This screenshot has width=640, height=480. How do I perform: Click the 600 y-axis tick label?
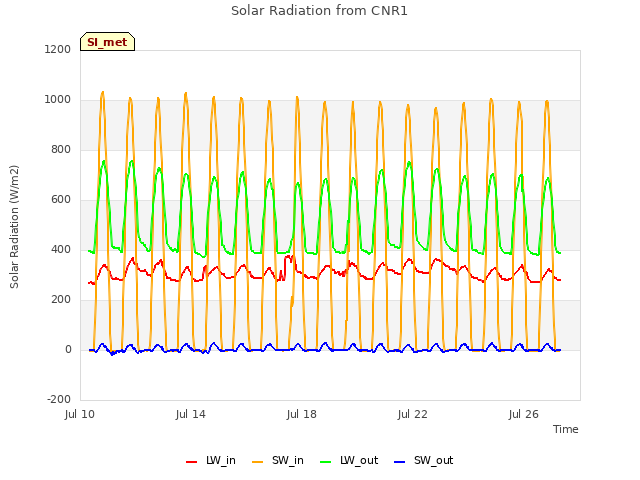tap(61, 200)
